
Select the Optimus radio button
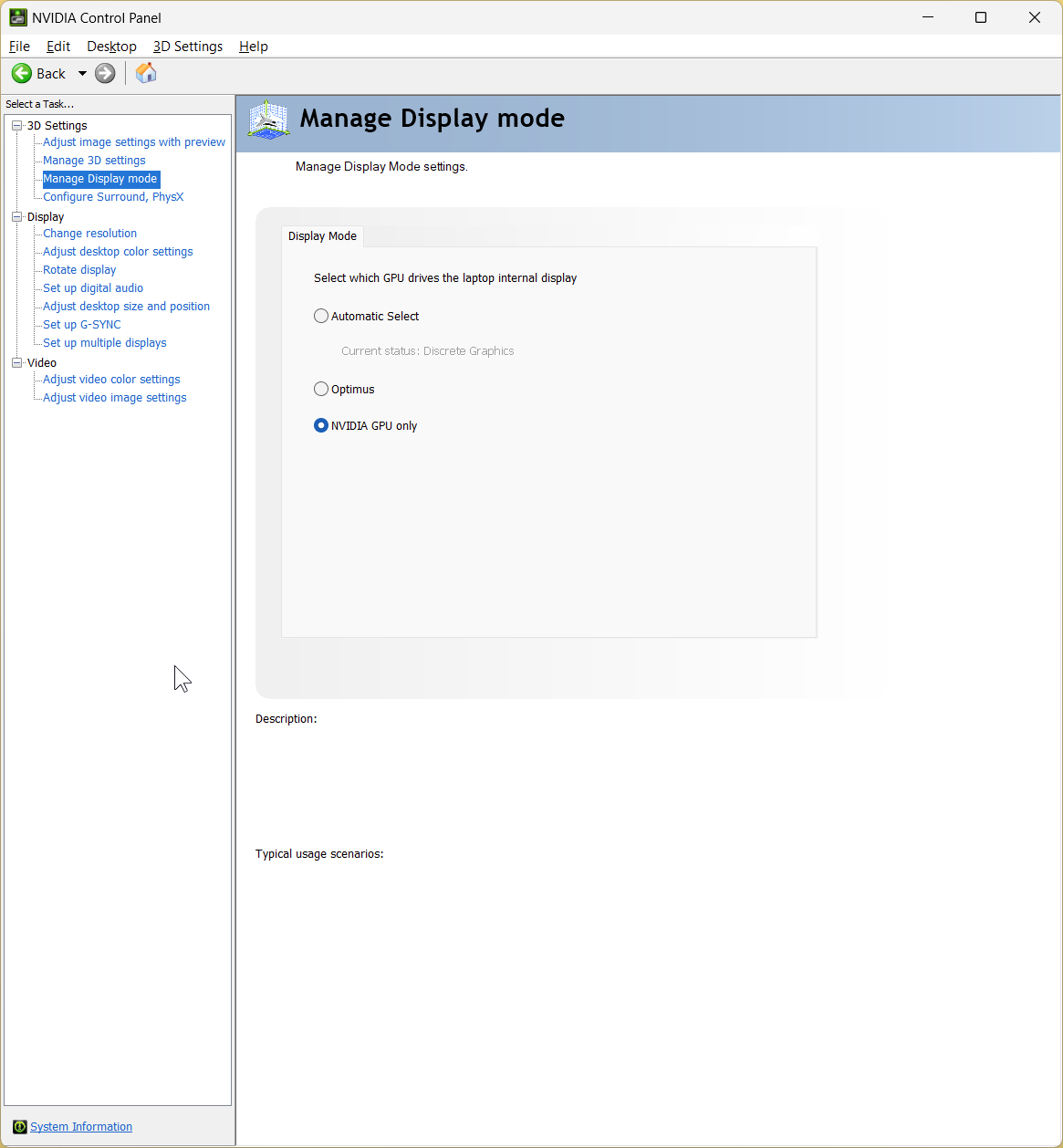coord(321,389)
